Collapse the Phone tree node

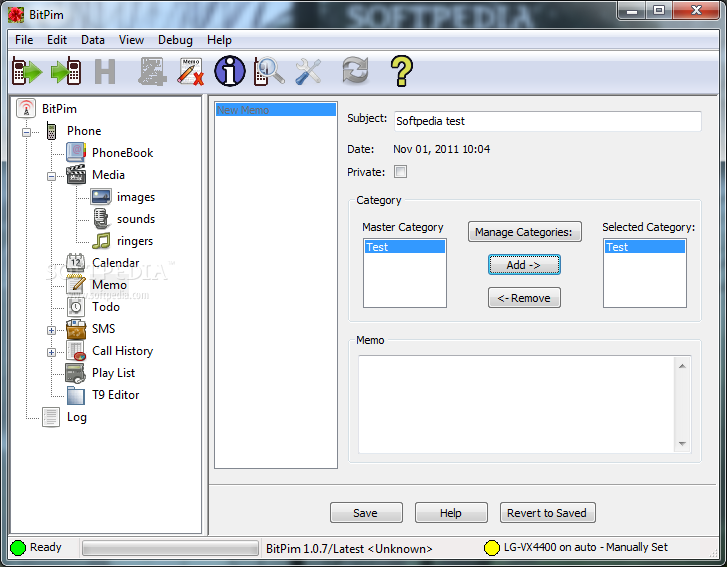click(x=26, y=132)
